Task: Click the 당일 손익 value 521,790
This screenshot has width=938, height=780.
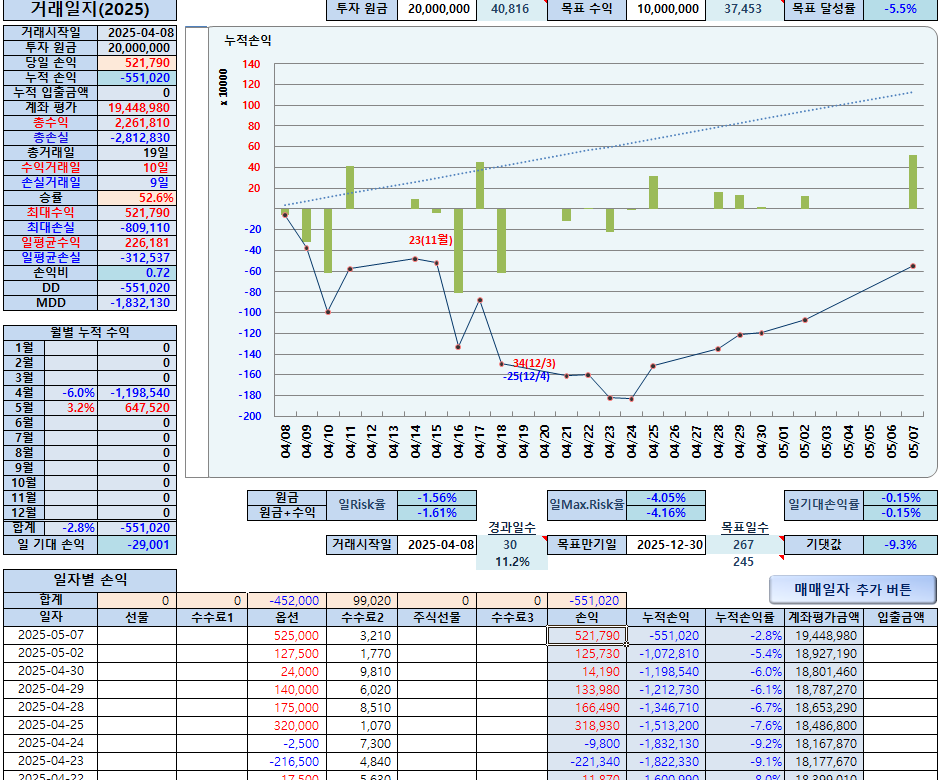Action: 137,63
